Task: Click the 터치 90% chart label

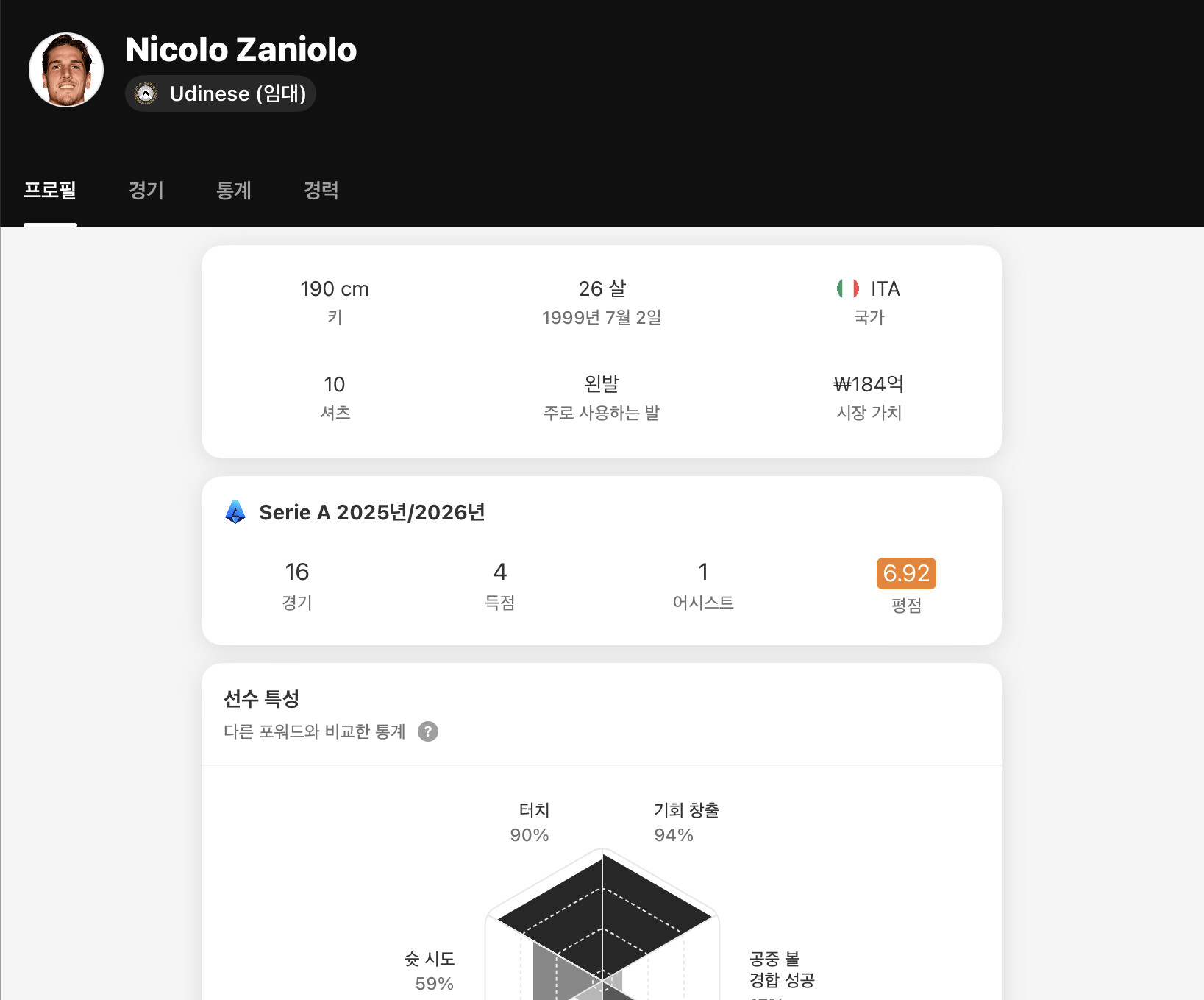Action: [532, 822]
